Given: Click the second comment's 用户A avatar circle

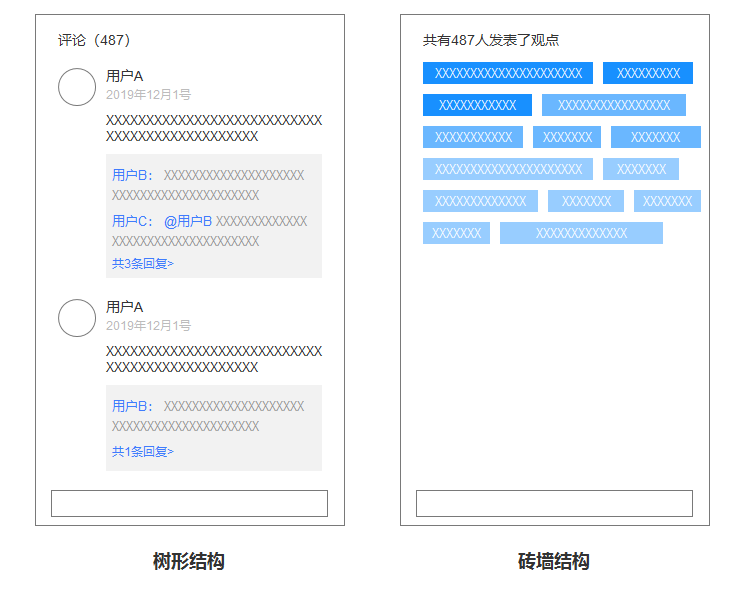Looking at the screenshot, I should [x=77, y=318].
